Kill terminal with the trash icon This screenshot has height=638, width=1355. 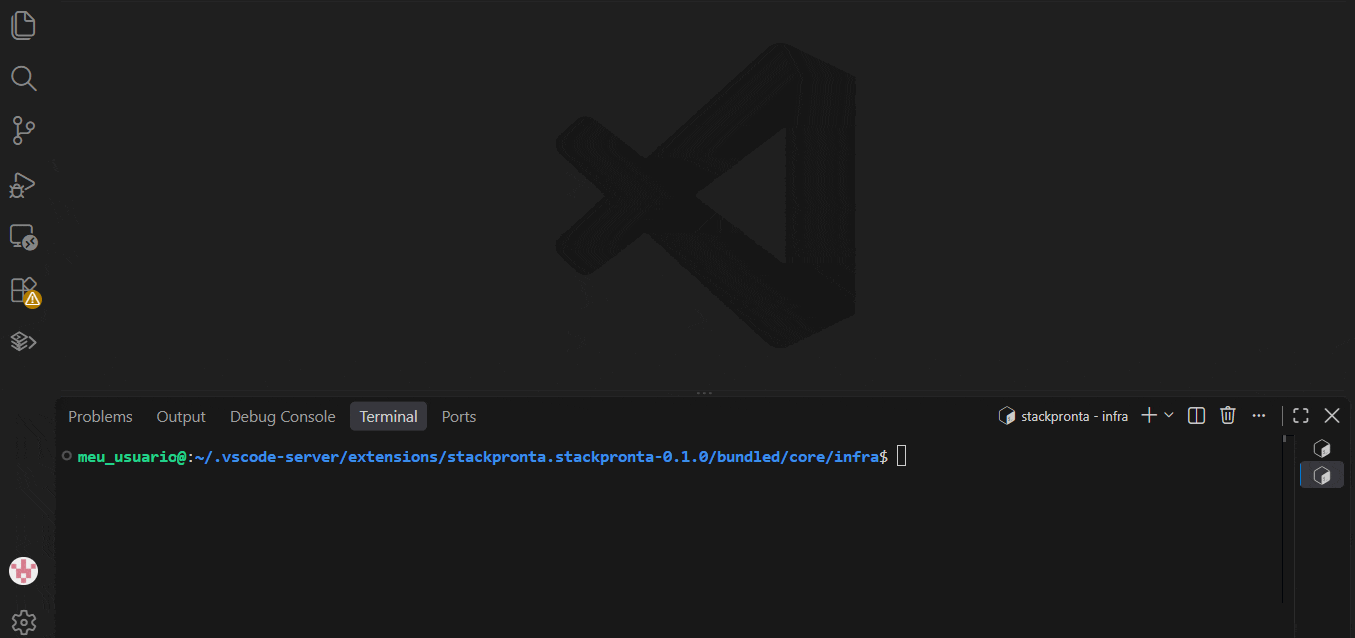[1228, 415]
